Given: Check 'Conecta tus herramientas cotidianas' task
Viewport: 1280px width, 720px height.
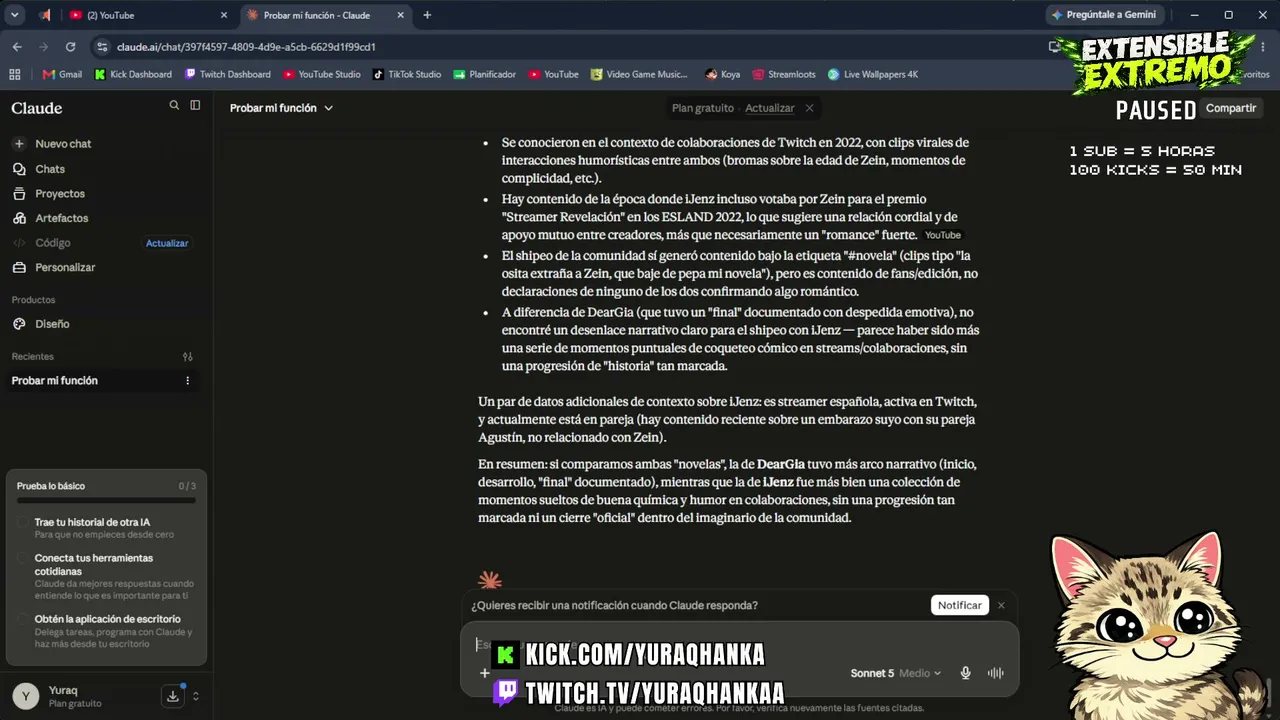Looking at the screenshot, I should (23, 558).
